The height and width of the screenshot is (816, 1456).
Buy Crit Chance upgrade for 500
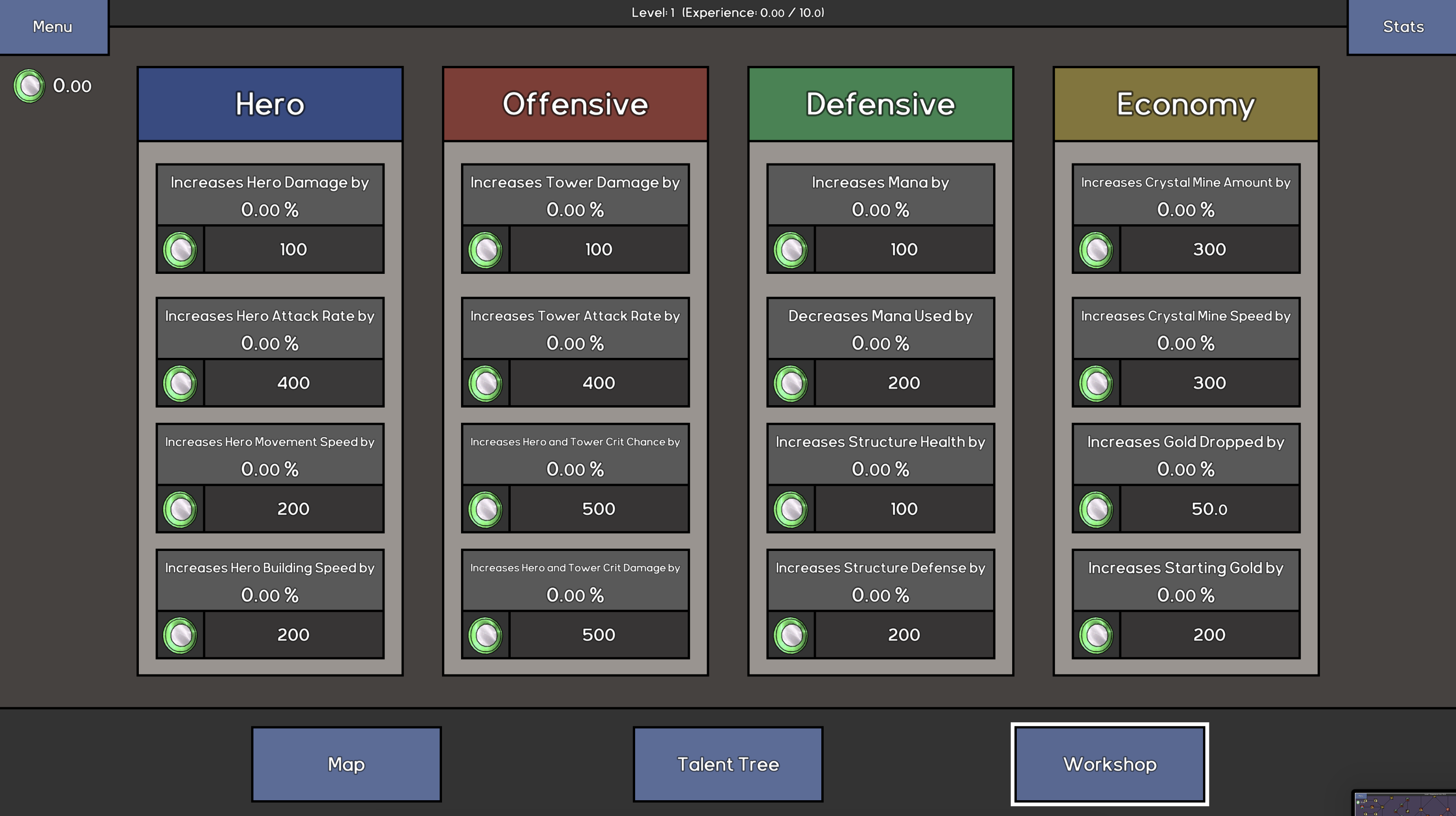click(598, 509)
